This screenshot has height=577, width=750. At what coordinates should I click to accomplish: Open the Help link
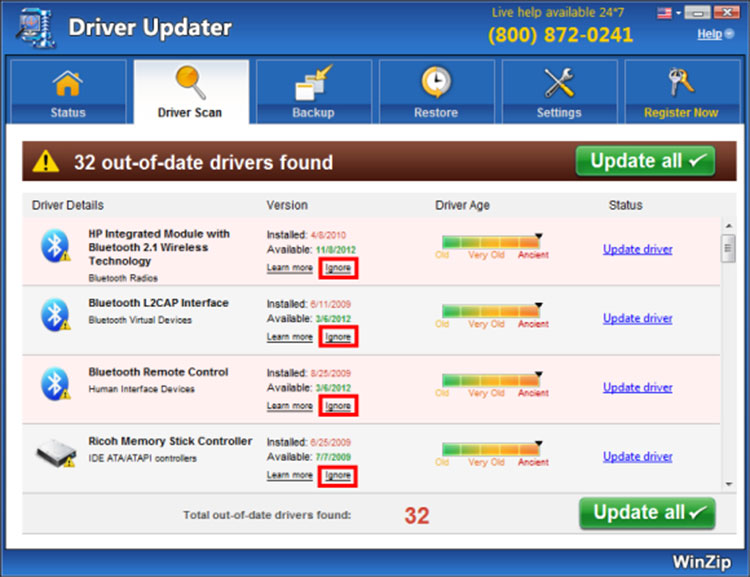[x=709, y=34]
